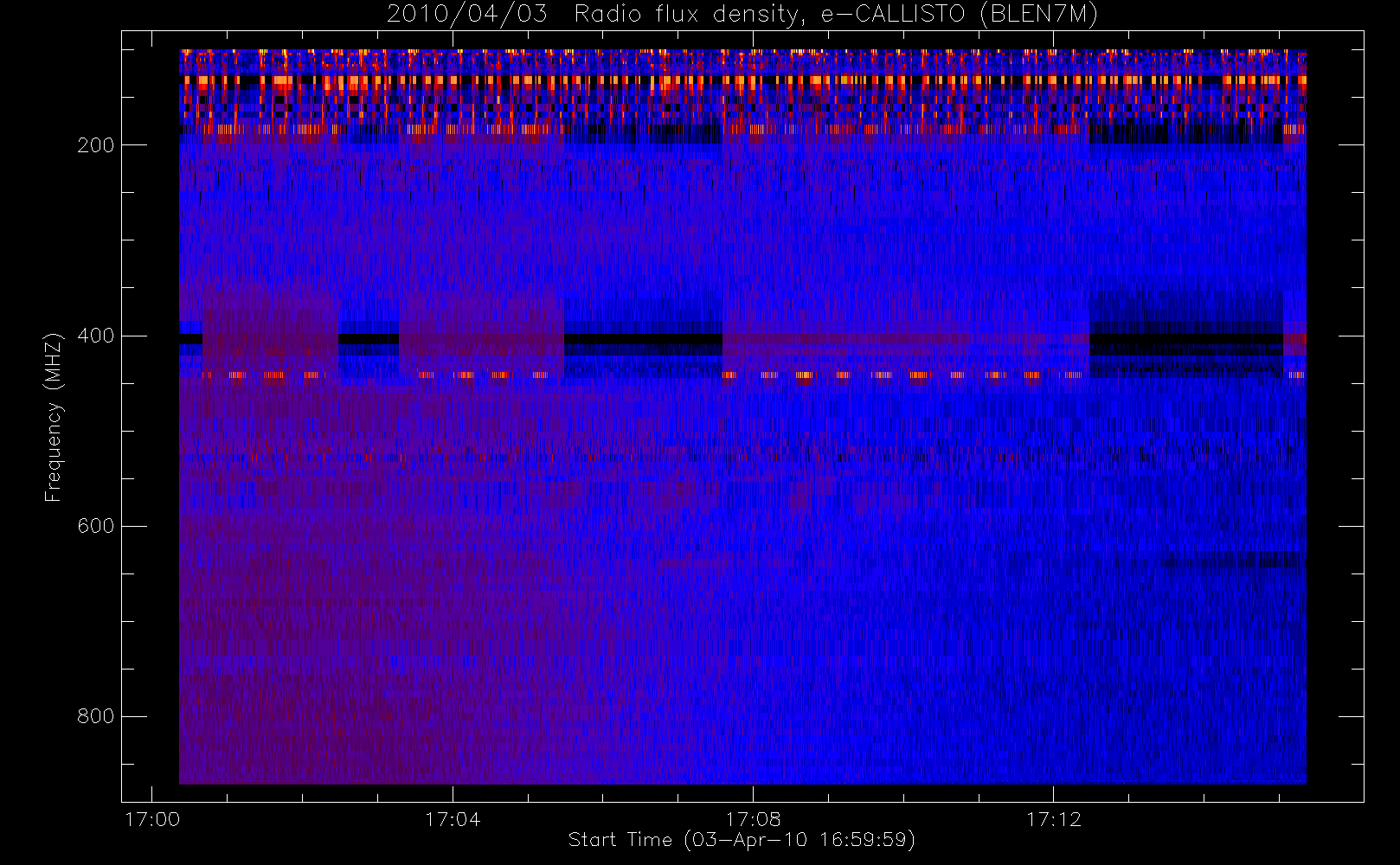Click the 17:04 time tick label
The width and height of the screenshot is (1400, 865).
point(453,819)
